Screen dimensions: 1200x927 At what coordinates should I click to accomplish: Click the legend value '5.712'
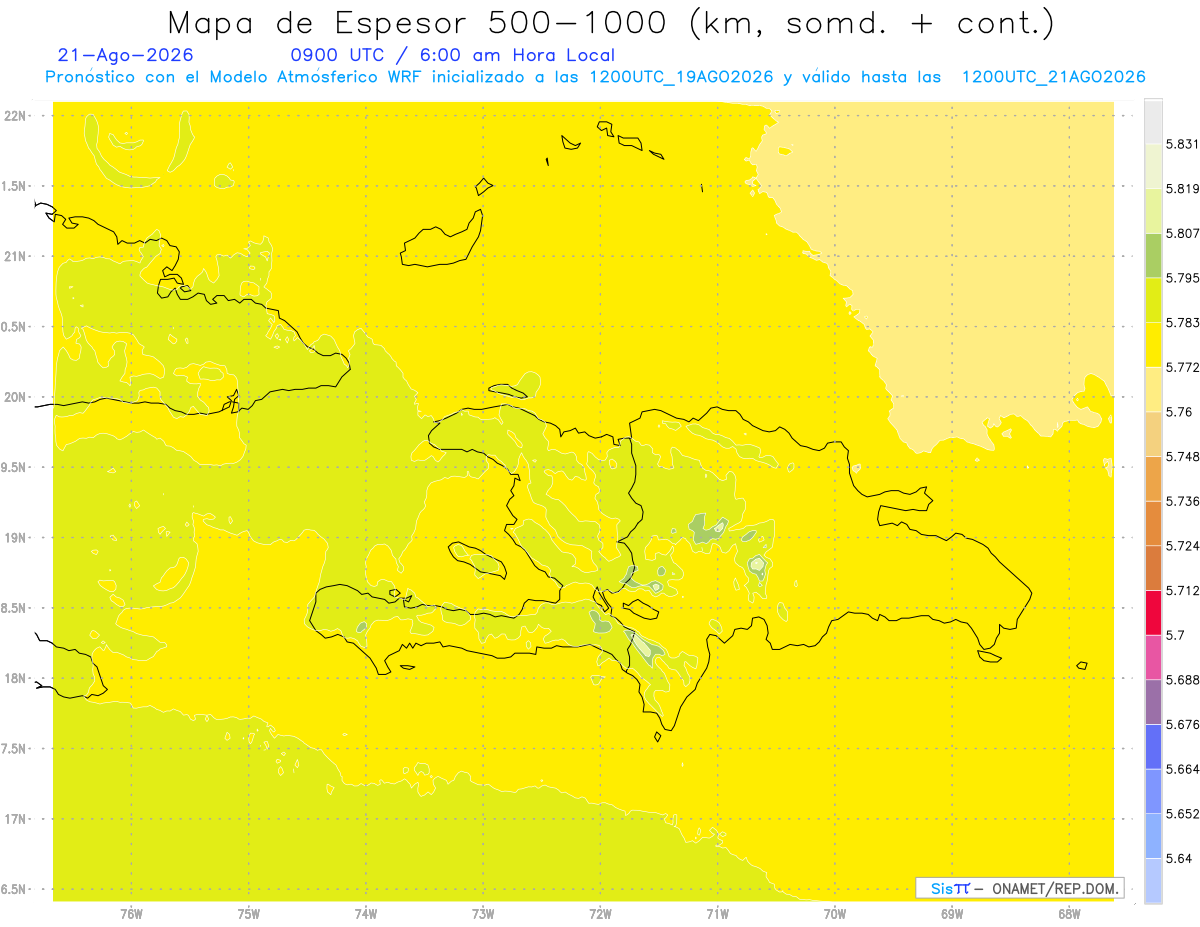(x=1182, y=590)
